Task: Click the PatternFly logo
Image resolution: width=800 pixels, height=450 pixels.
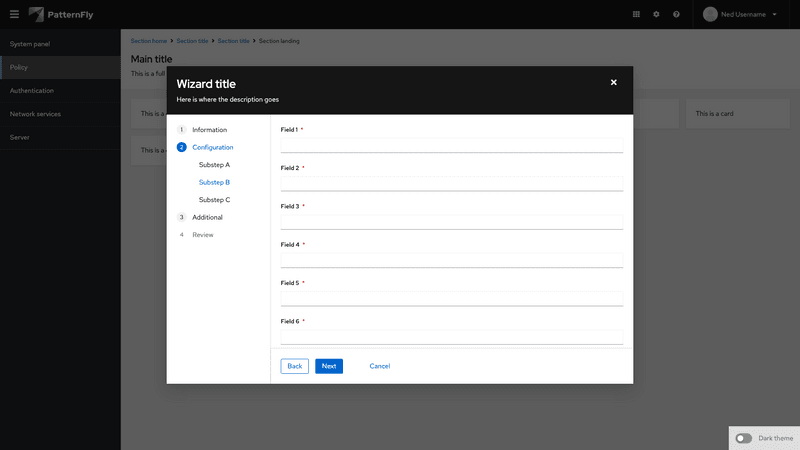Action: (63, 14)
